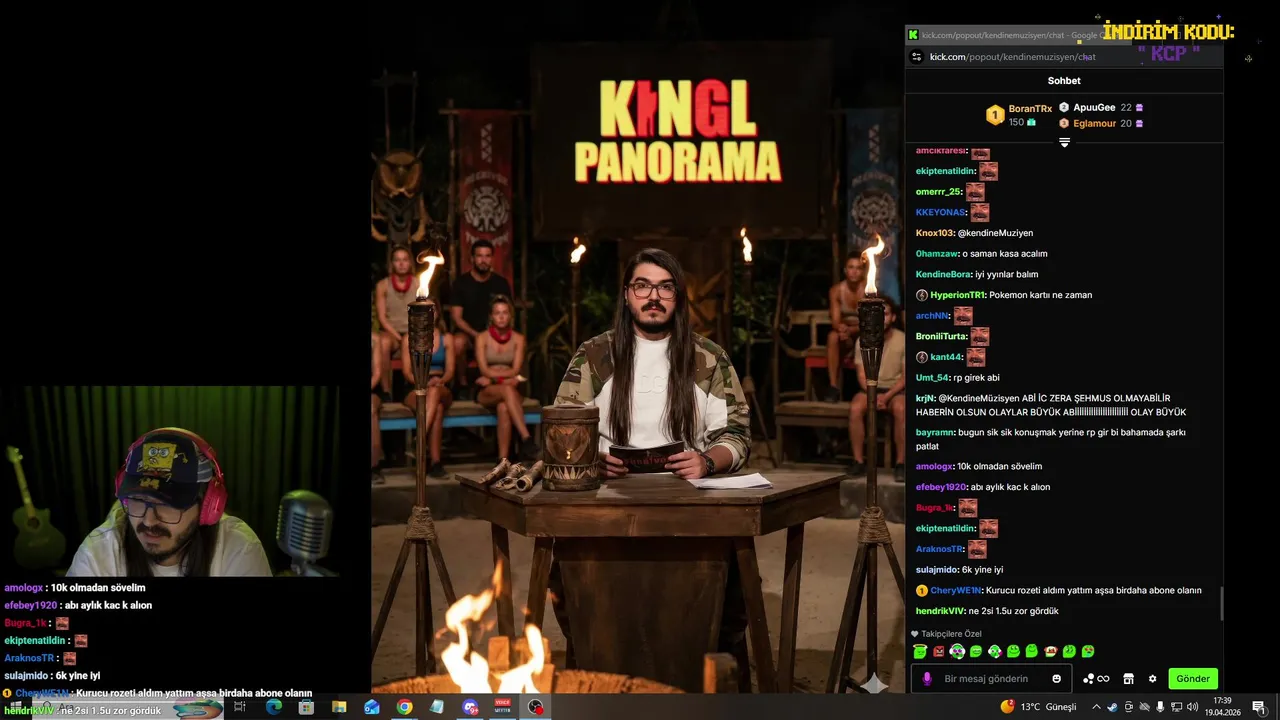Viewport: 1280px width, 720px height.
Task: Click the username KKEYONAS
Action: [x=941, y=212]
